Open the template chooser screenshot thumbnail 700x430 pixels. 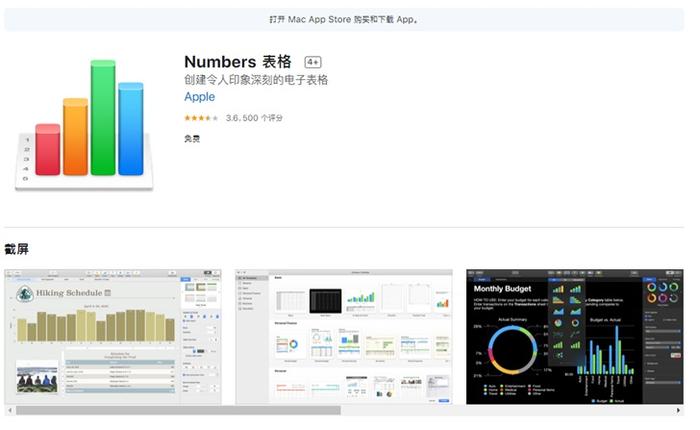pyautogui.click(x=344, y=337)
